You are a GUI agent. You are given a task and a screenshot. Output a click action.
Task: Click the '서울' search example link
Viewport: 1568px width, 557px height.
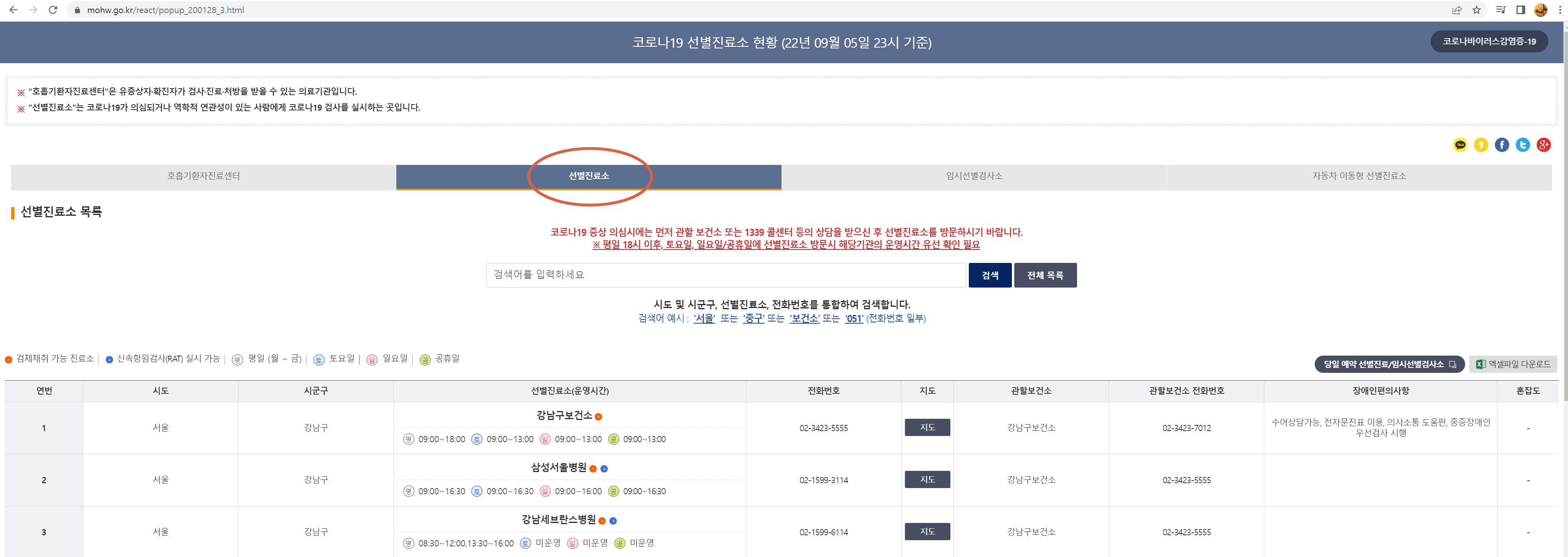click(704, 319)
